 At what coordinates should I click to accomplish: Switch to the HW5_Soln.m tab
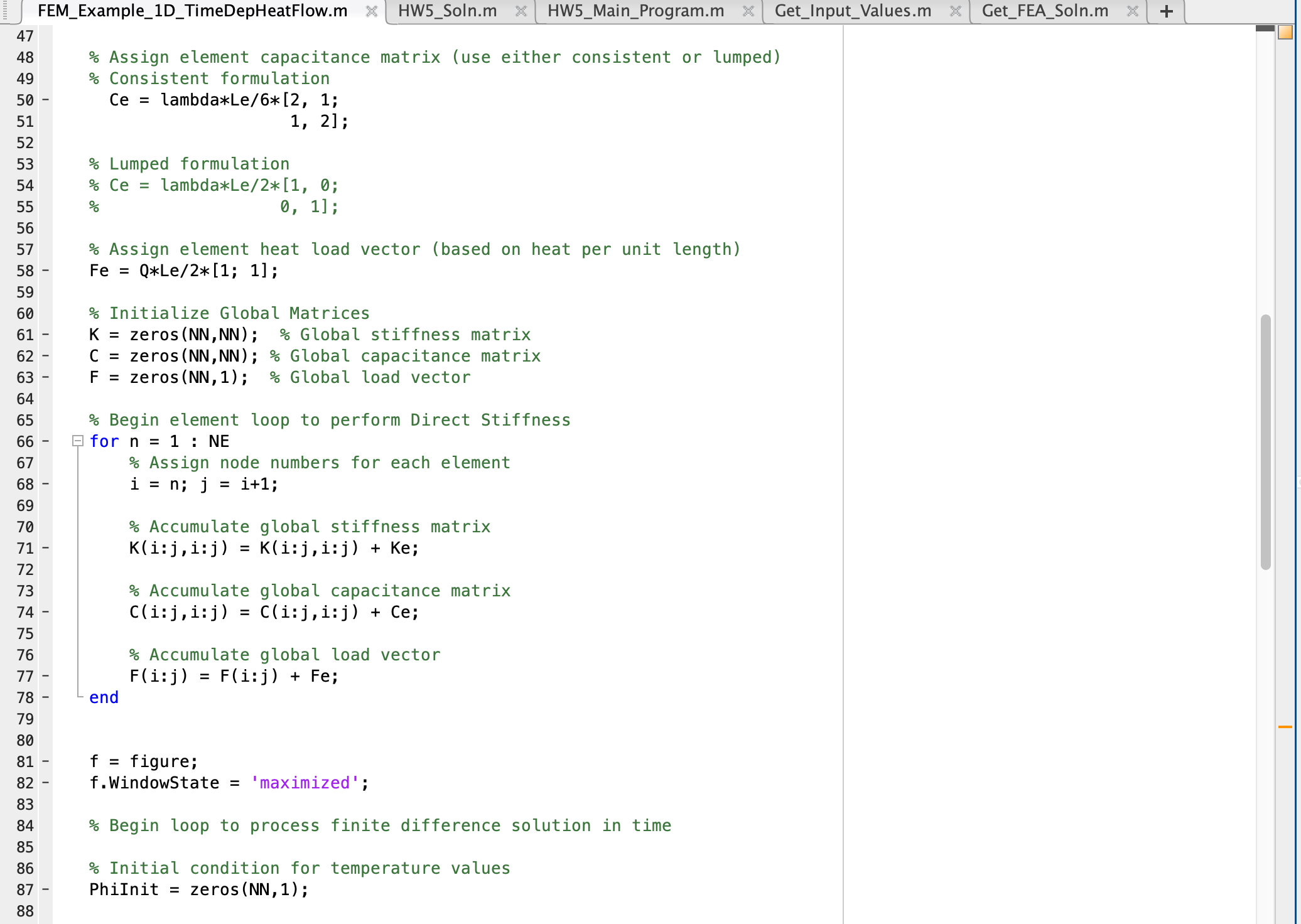[x=447, y=11]
